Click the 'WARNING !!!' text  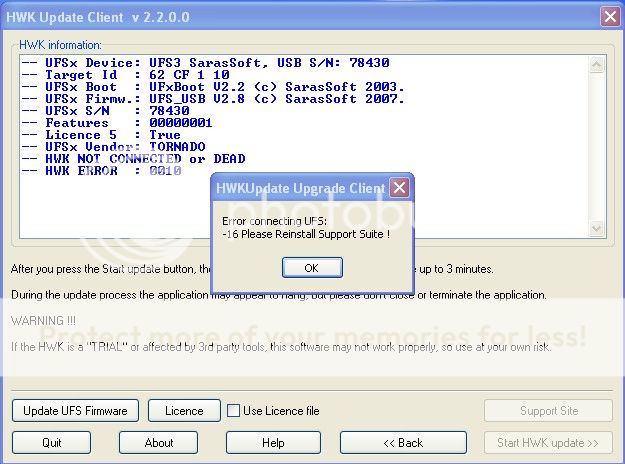43,320
